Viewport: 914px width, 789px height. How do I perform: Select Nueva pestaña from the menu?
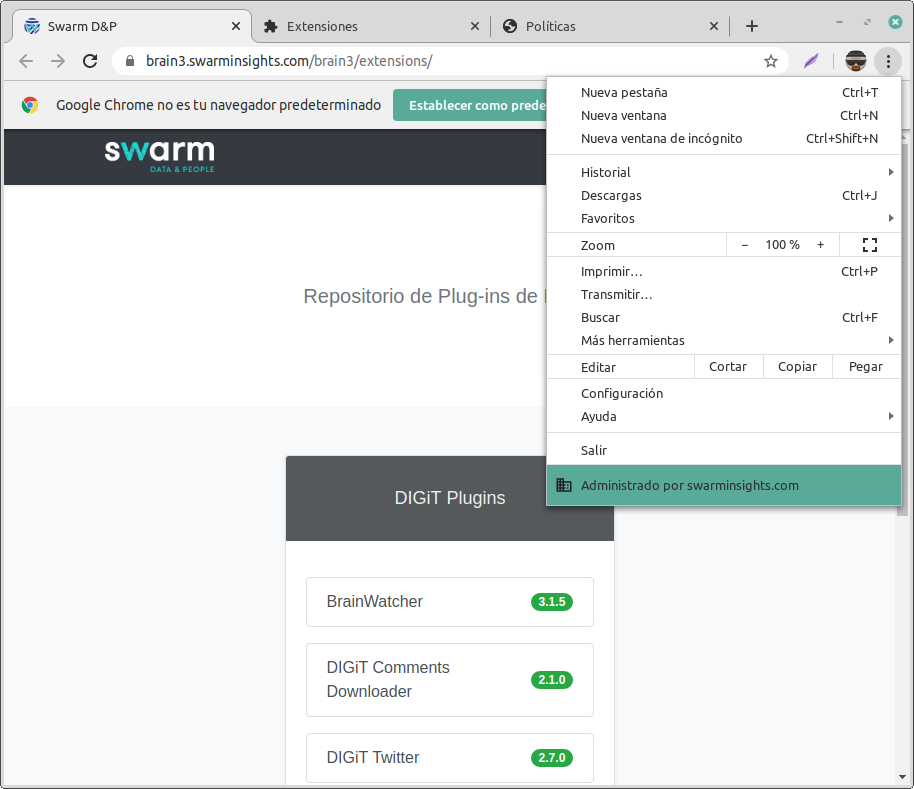724,93
